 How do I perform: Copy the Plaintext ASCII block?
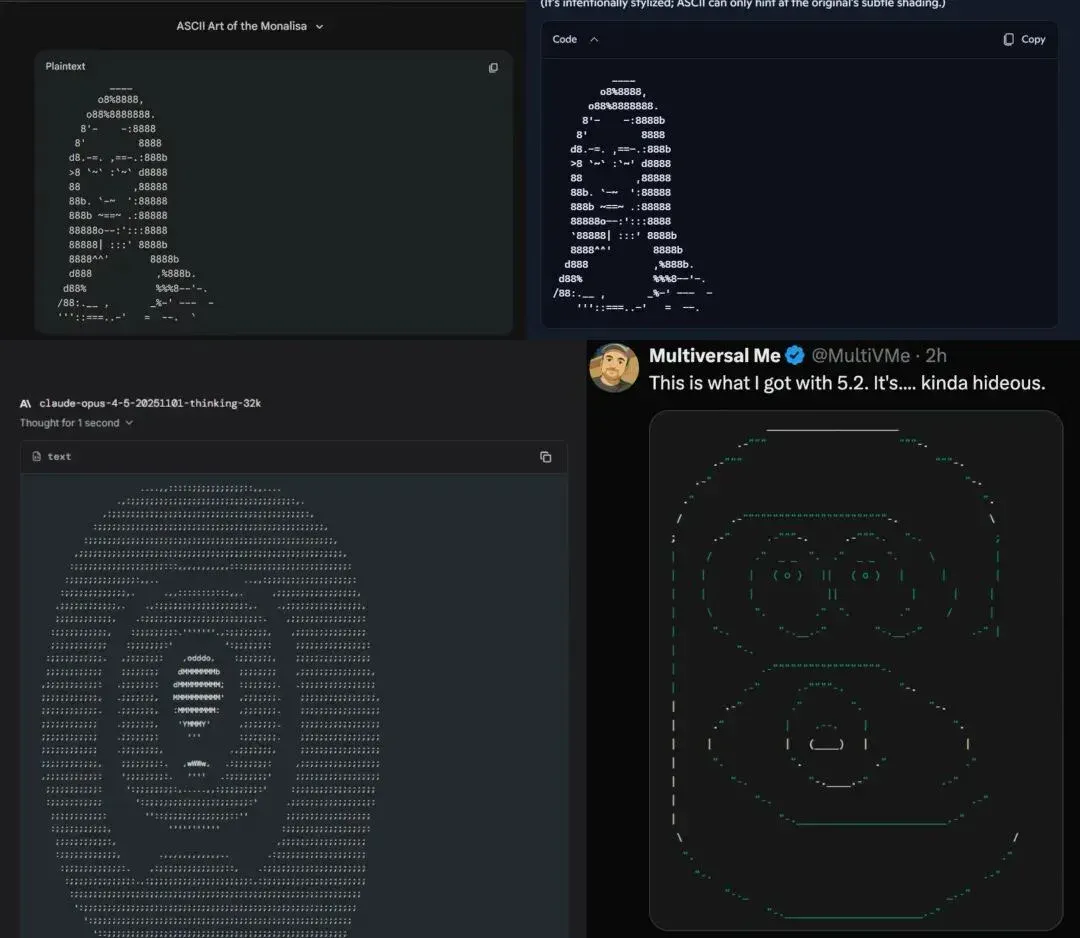(493, 67)
